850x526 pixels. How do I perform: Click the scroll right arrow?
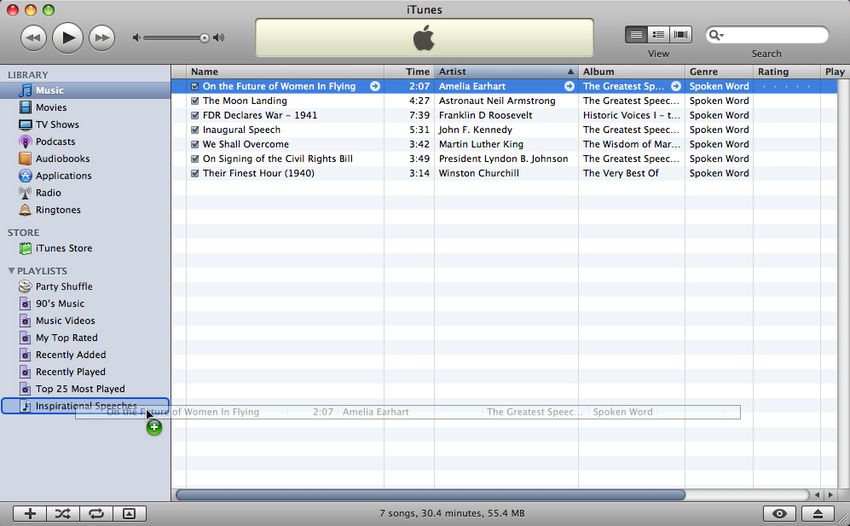pyautogui.click(x=829, y=495)
